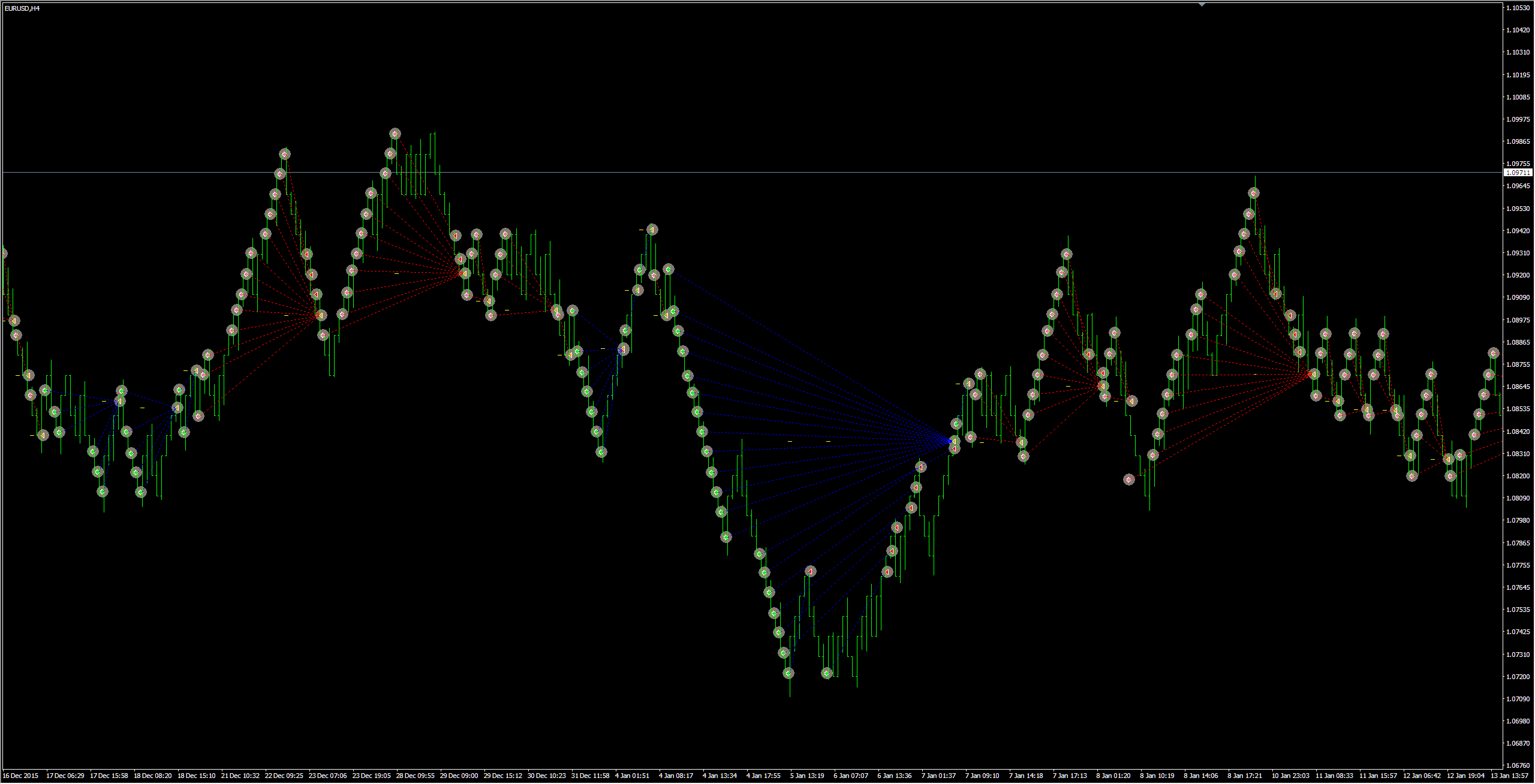Click the 16 Dec 2015 date label

20,776
